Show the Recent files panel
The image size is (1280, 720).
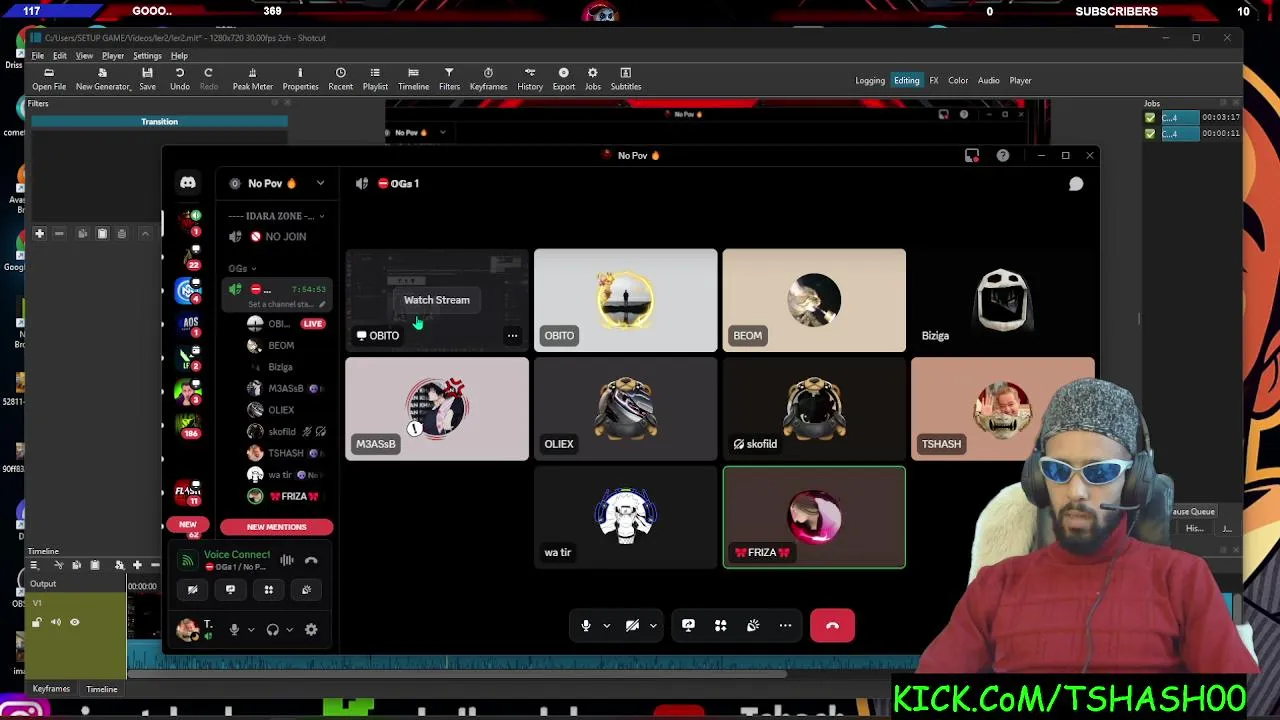pos(340,79)
